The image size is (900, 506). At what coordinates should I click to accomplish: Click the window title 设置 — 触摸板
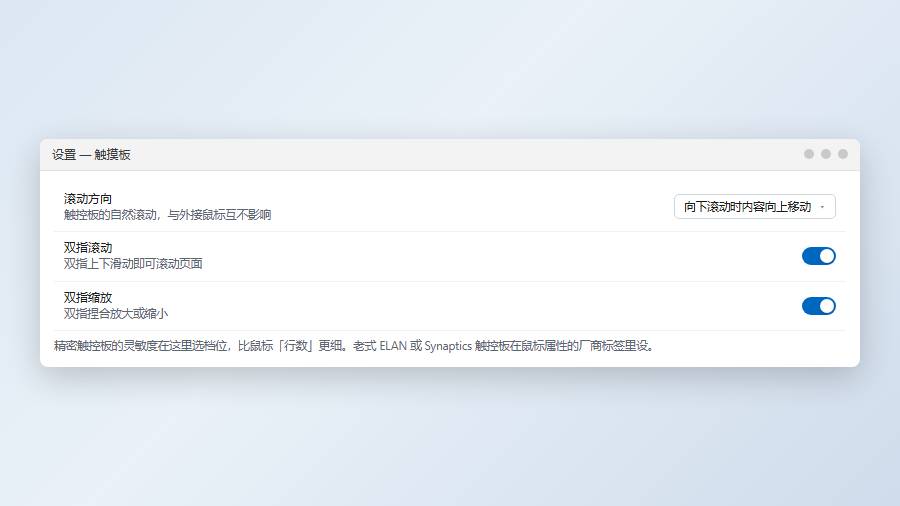(91, 155)
